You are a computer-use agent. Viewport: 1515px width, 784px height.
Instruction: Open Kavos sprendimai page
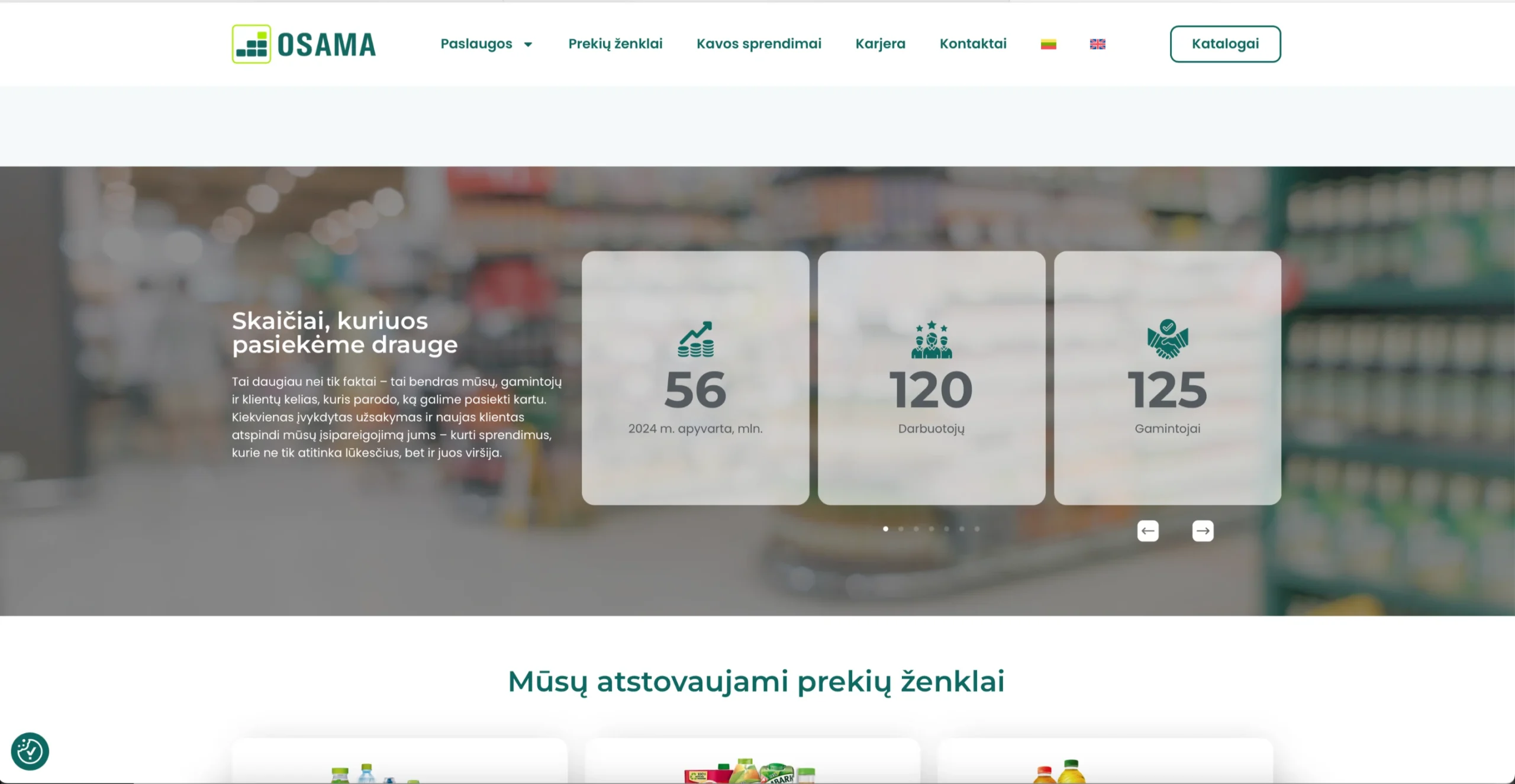tap(759, 44)
